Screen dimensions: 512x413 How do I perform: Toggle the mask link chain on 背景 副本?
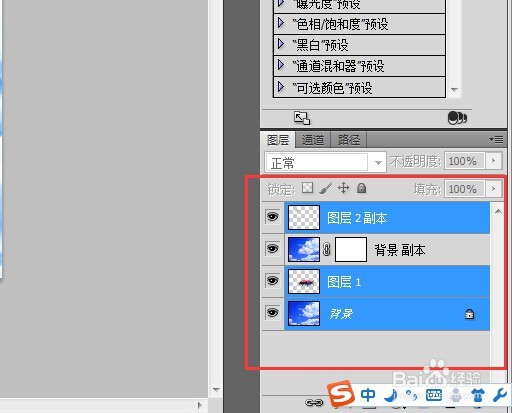[327, 249]
